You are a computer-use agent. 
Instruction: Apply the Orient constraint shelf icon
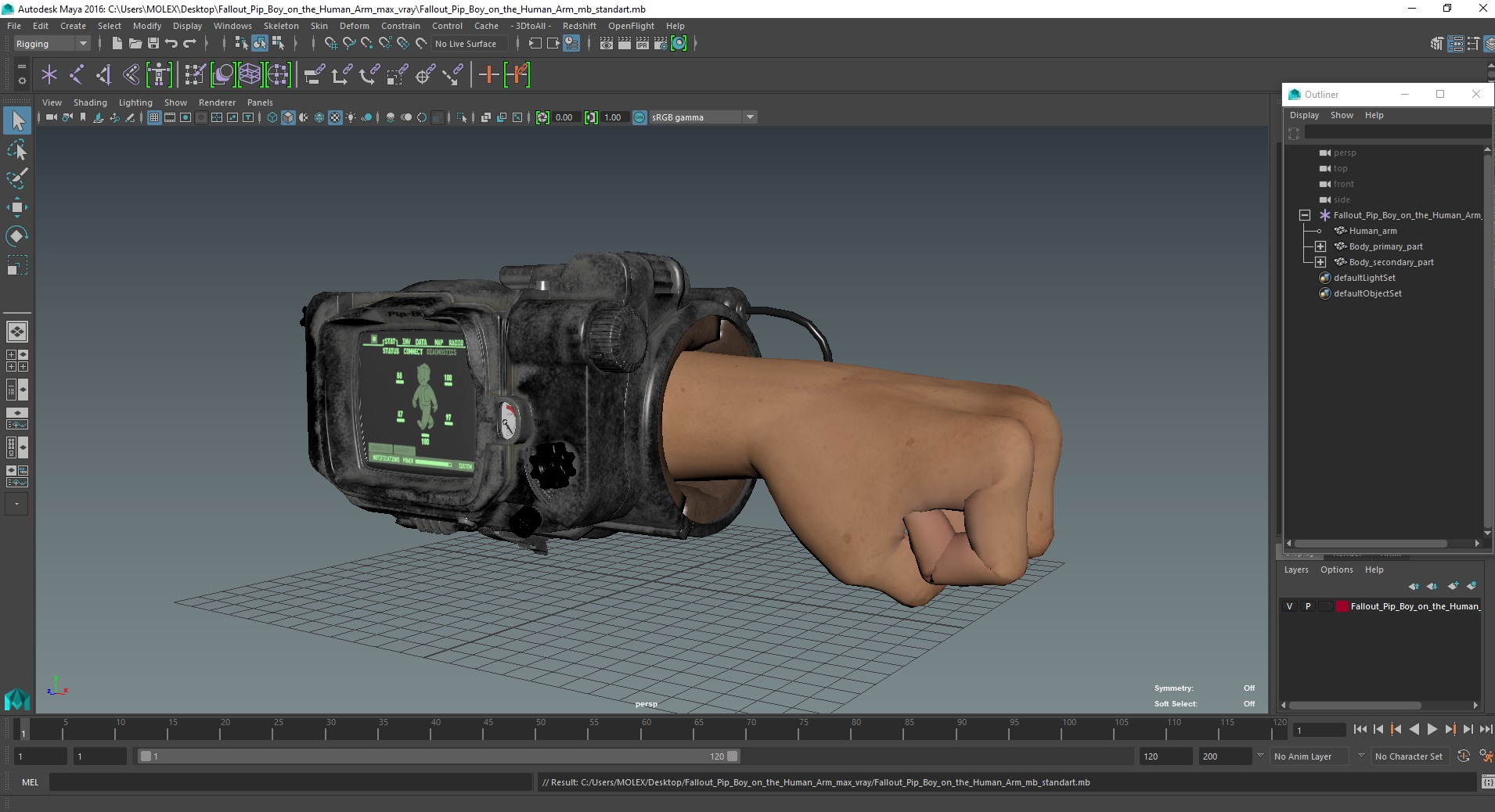tap(369, 75)
